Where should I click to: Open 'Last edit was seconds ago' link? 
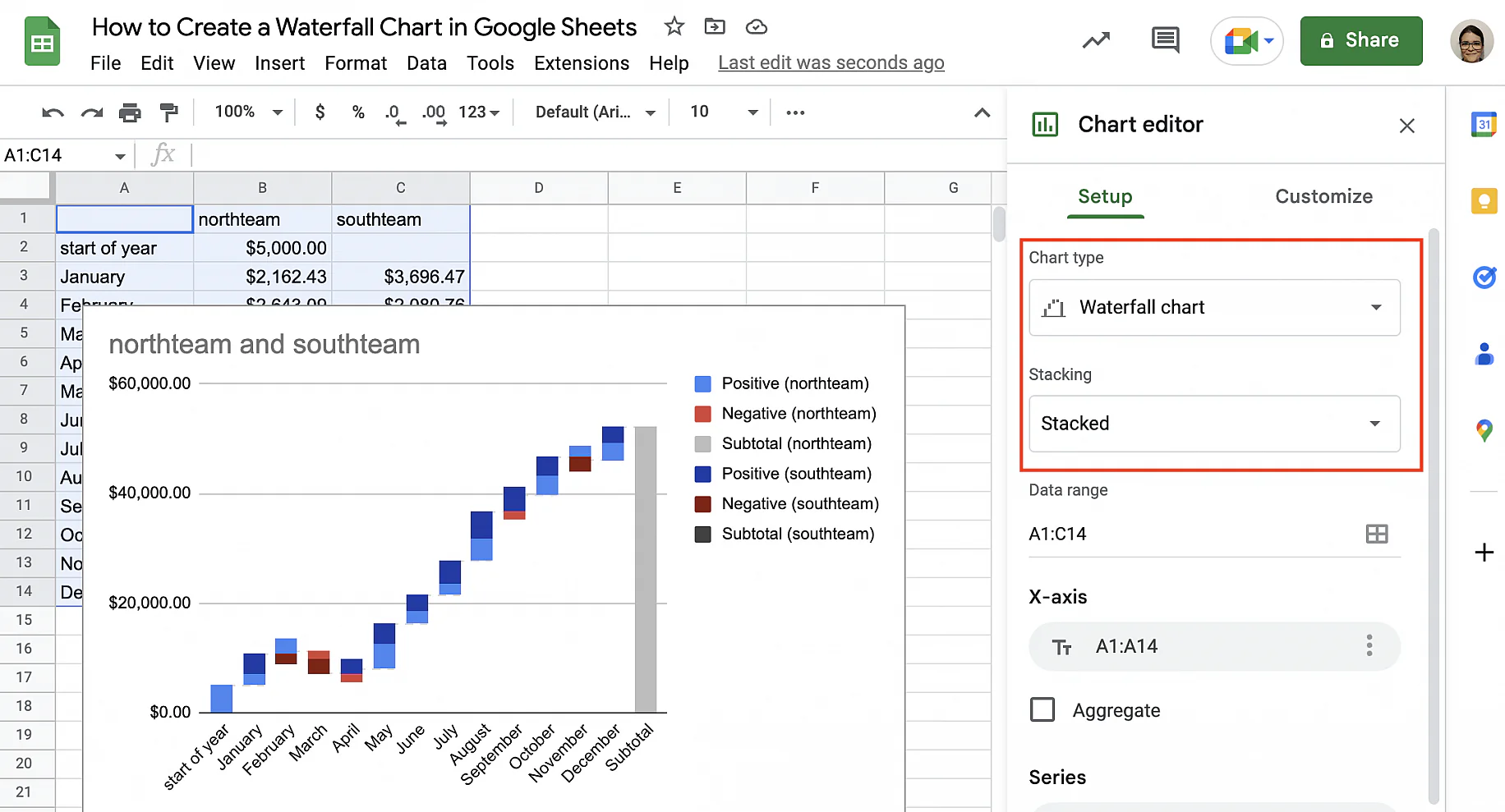point(831,63)
